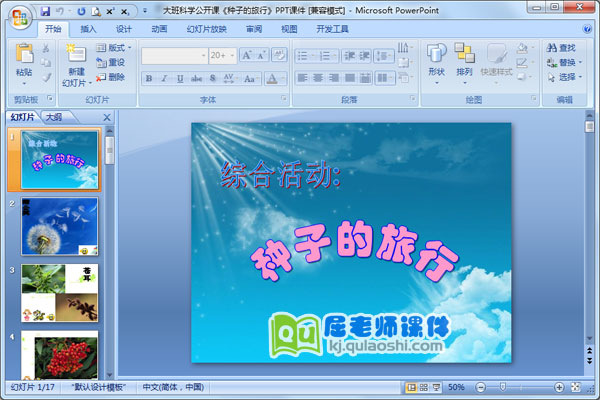This screenshot has width=600, height=400.
Task: Open the Insert (插入) ribbon tab
Action: [88, 29]
